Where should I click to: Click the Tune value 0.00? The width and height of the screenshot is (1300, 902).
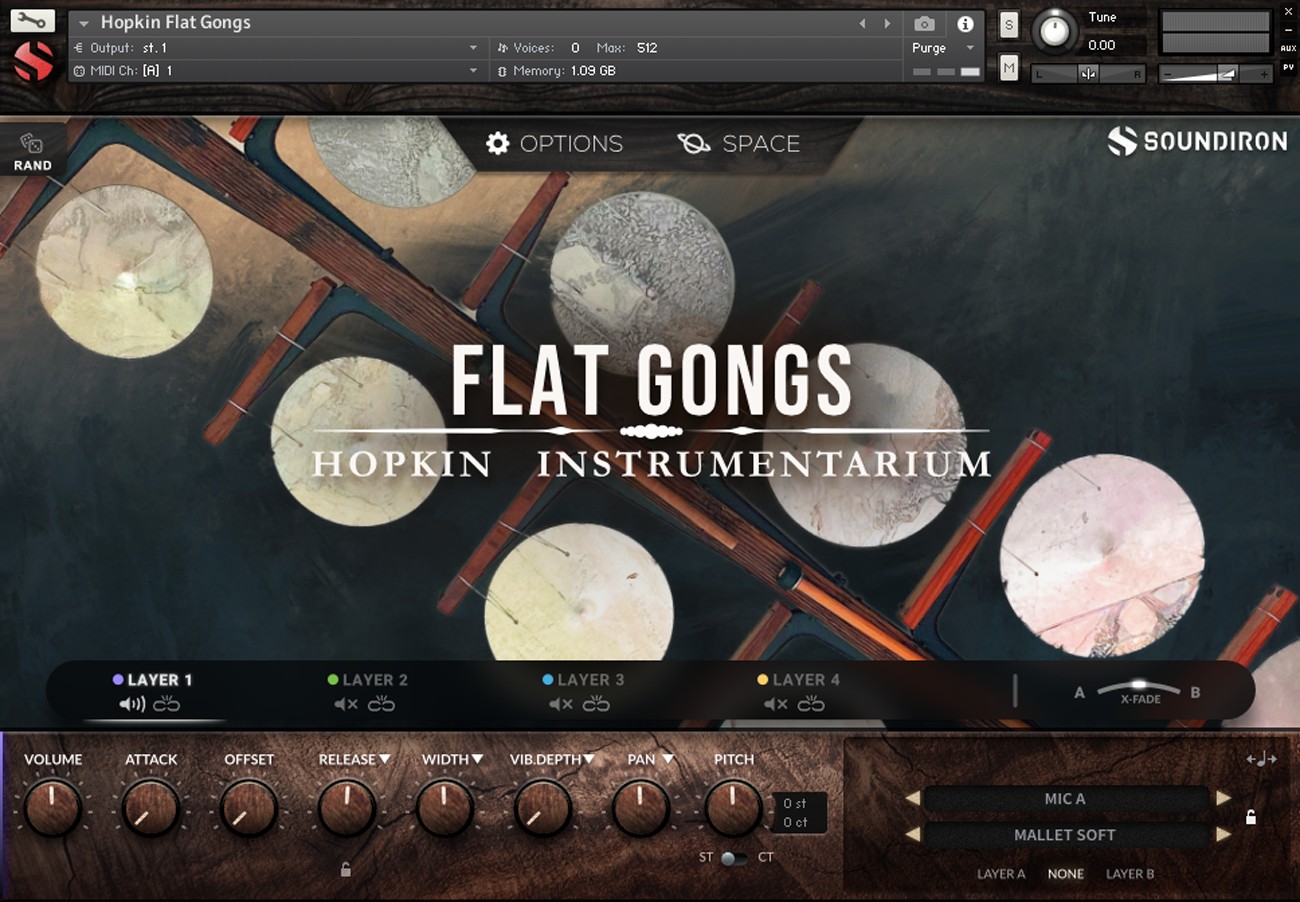click(x=1101, y=45)
